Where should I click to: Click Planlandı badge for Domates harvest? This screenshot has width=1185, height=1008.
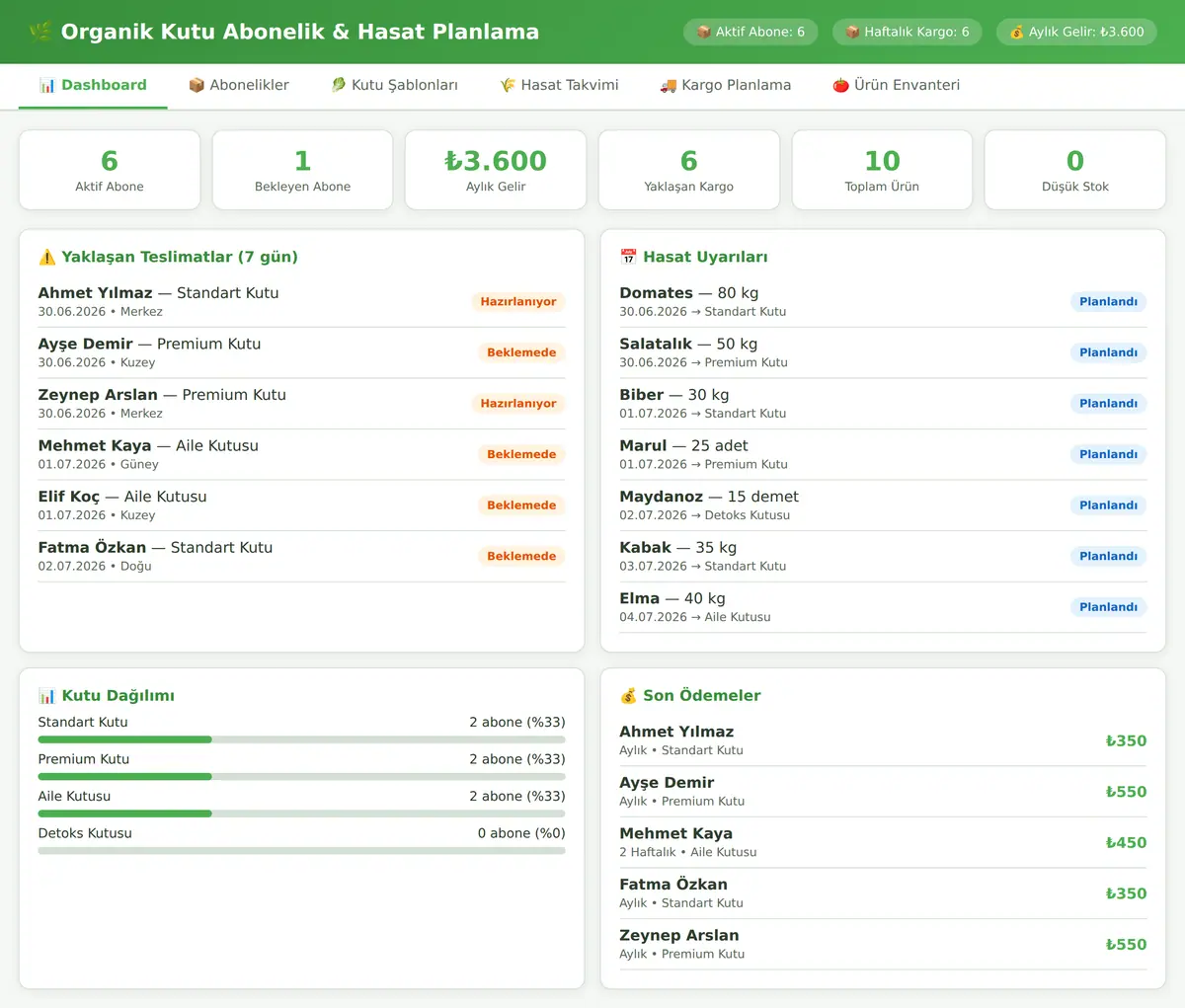point(1108,302)
